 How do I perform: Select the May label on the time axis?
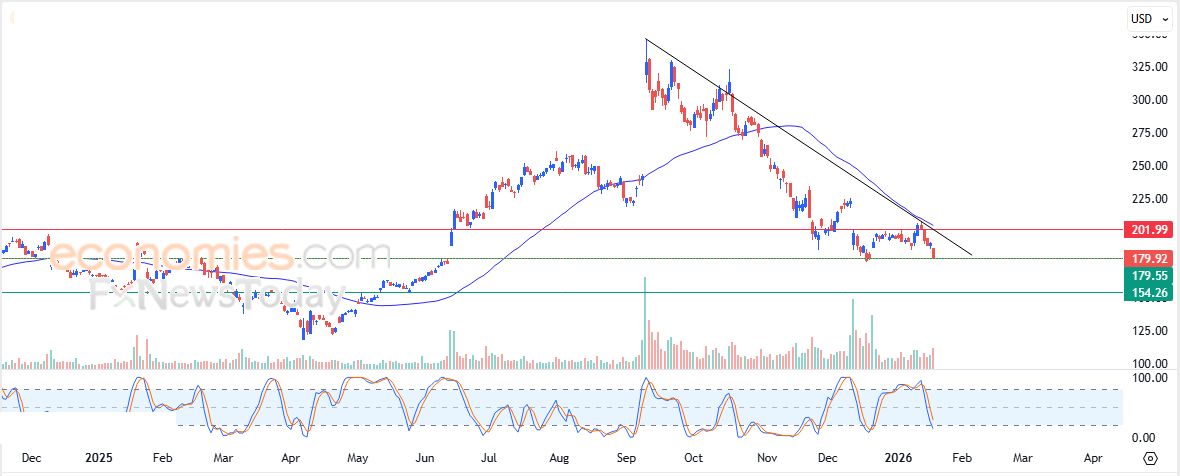pos(357,457)
